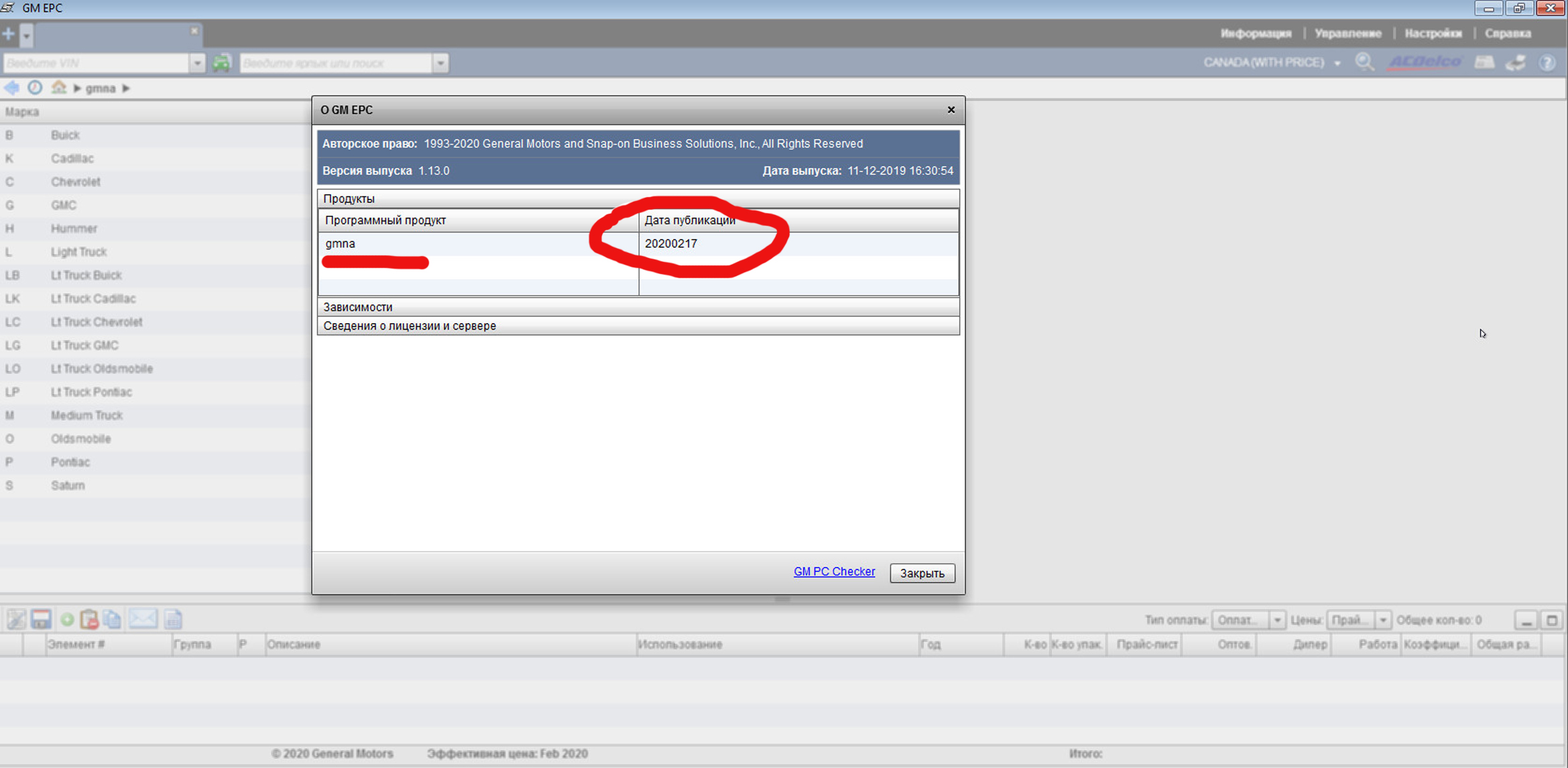Open help via the question mark icon
This screenshot has height=768, width=1568.
1547,62
